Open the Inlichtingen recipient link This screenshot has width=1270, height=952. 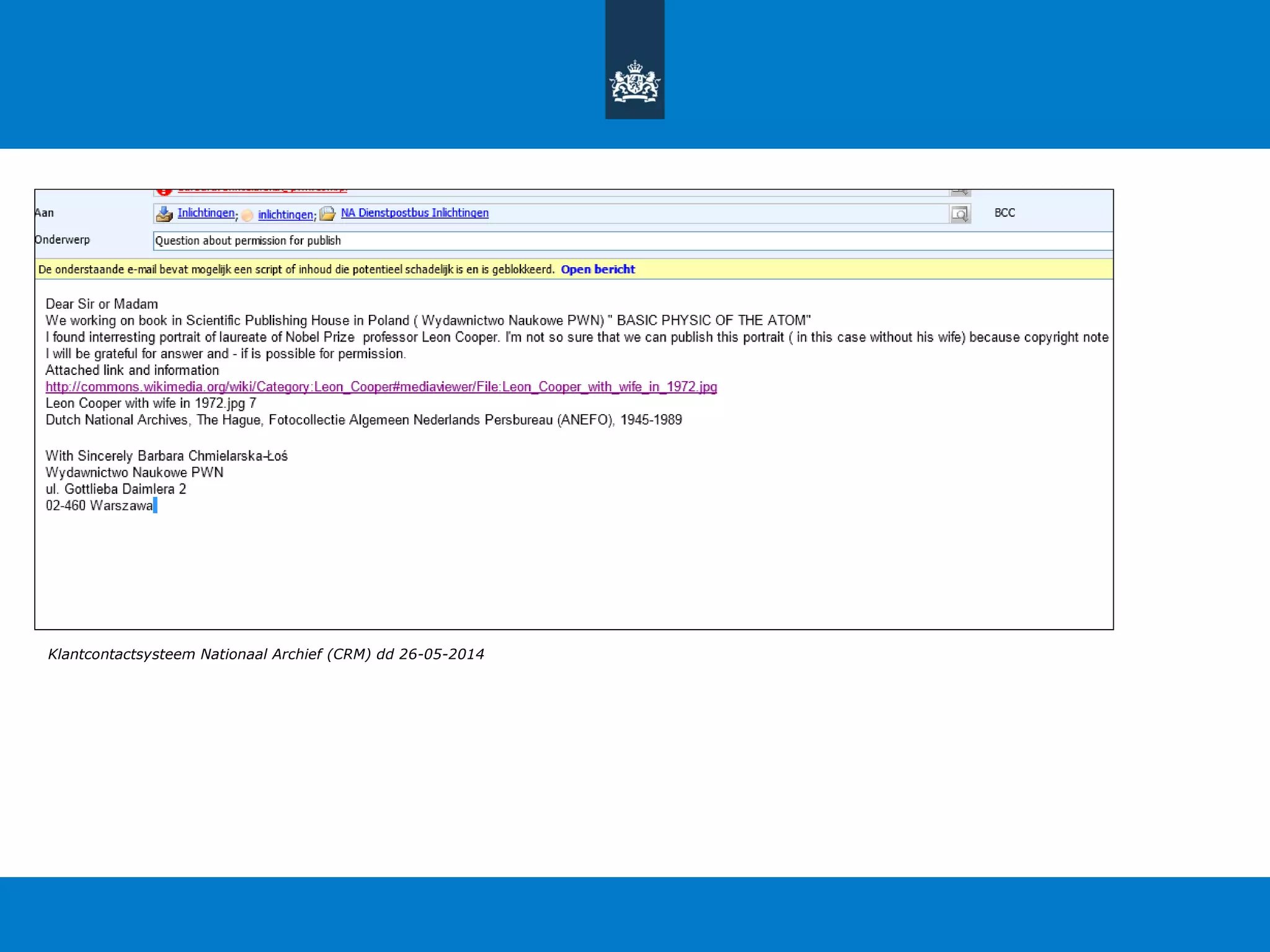tap(206, 213)
